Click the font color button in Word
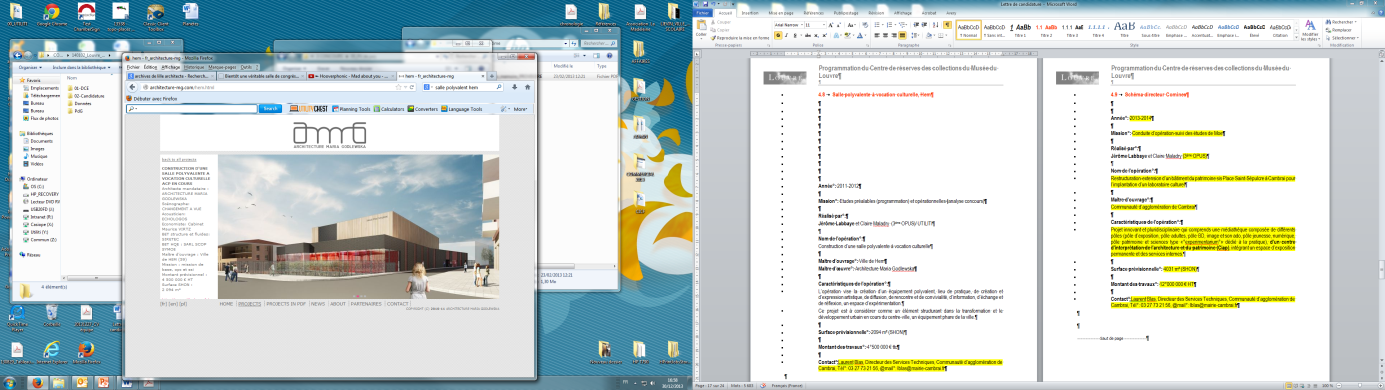 pos(860,35)
